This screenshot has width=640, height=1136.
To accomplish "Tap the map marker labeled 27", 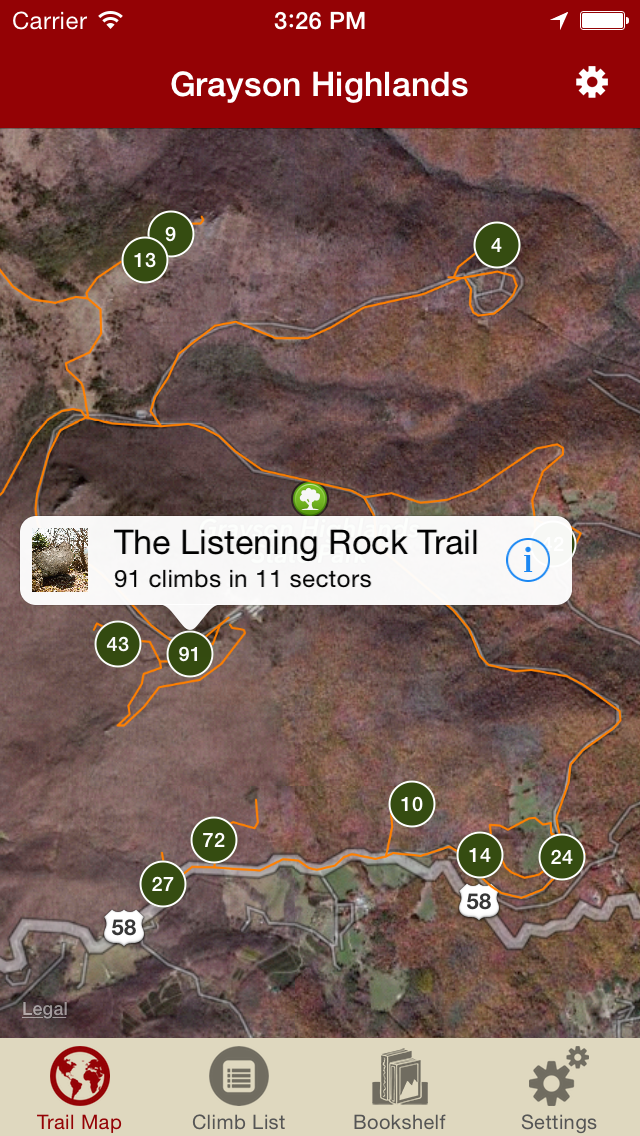I will pos(163,884).
